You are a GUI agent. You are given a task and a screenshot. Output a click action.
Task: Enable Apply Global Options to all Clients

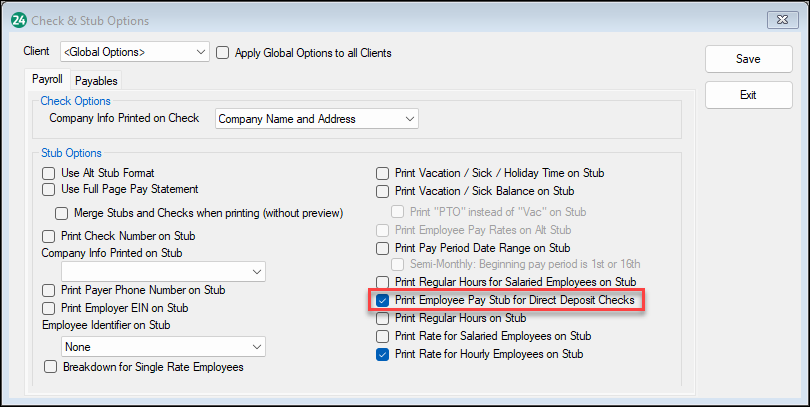tap(223, 52)
